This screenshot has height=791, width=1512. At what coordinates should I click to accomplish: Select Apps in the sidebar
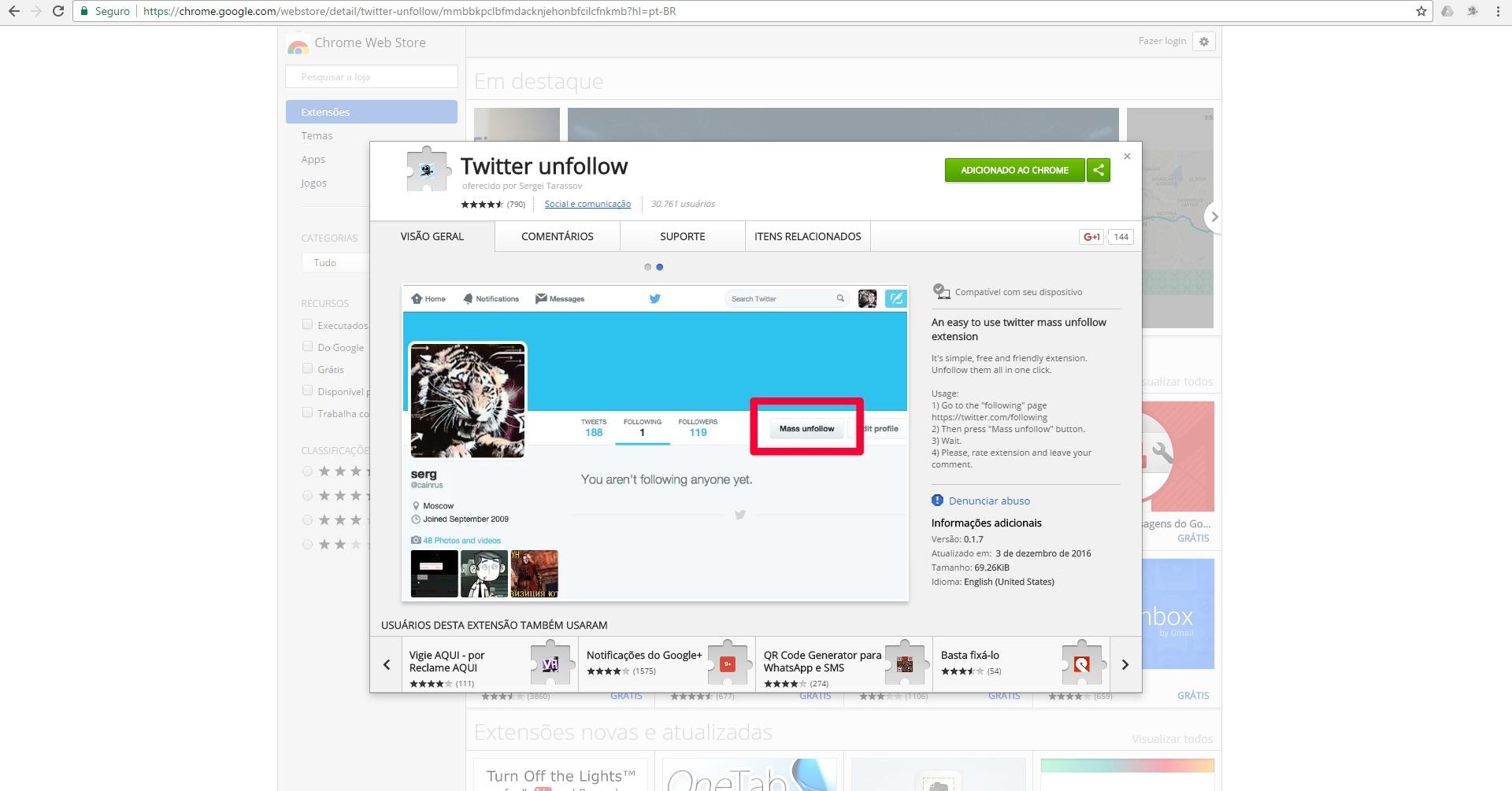coord(313,159)
